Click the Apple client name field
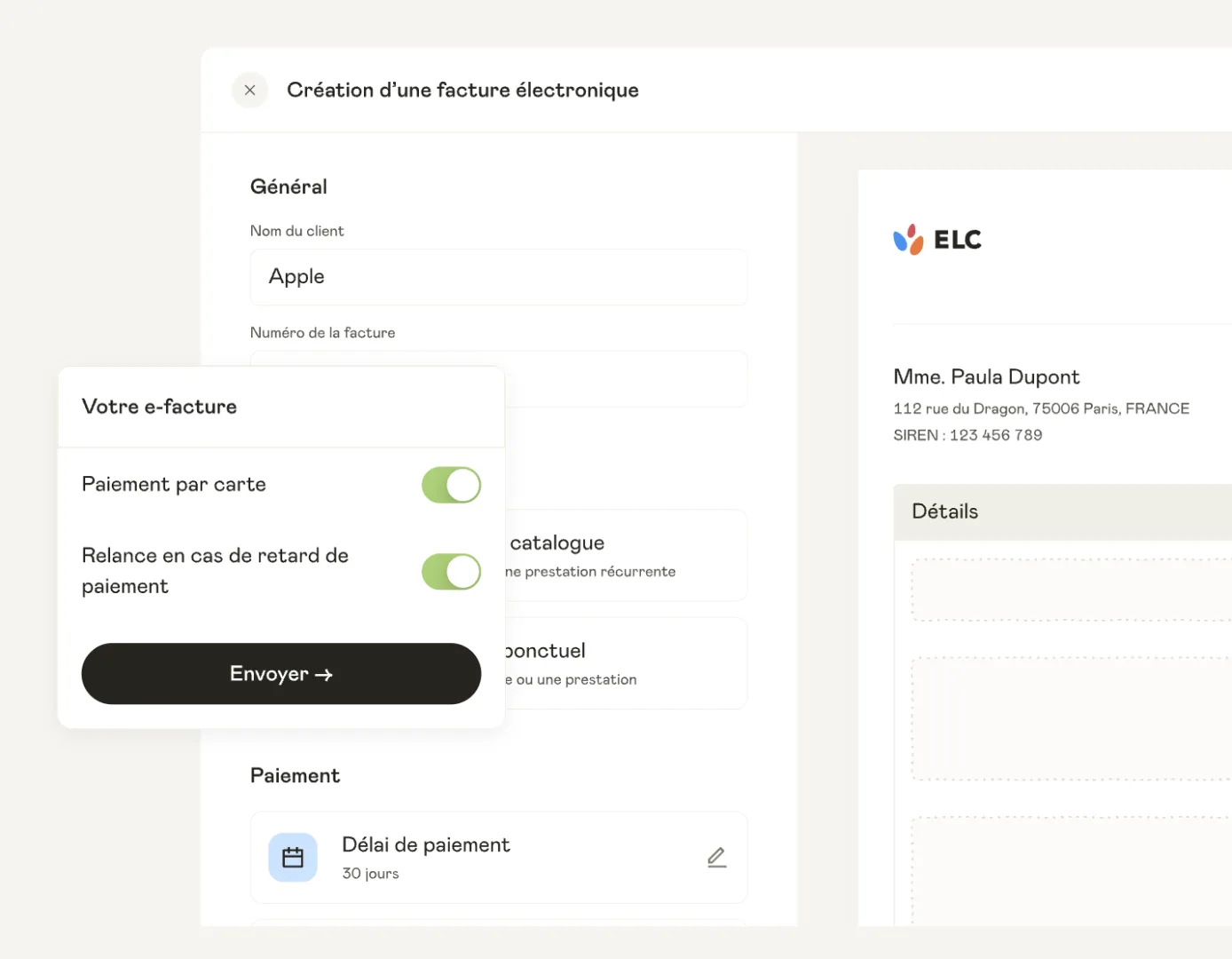This screenshot has height=959, width=1232. pos(499,277)
